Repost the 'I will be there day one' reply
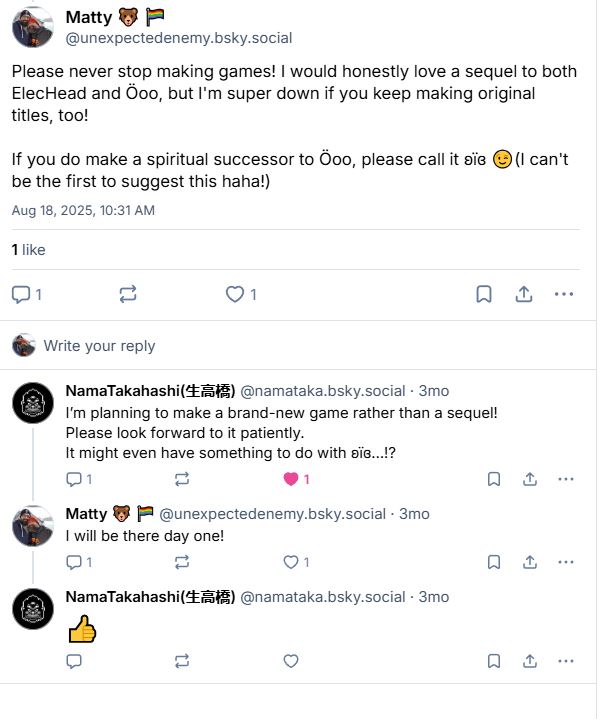603x719 pixels. [181, 562]
